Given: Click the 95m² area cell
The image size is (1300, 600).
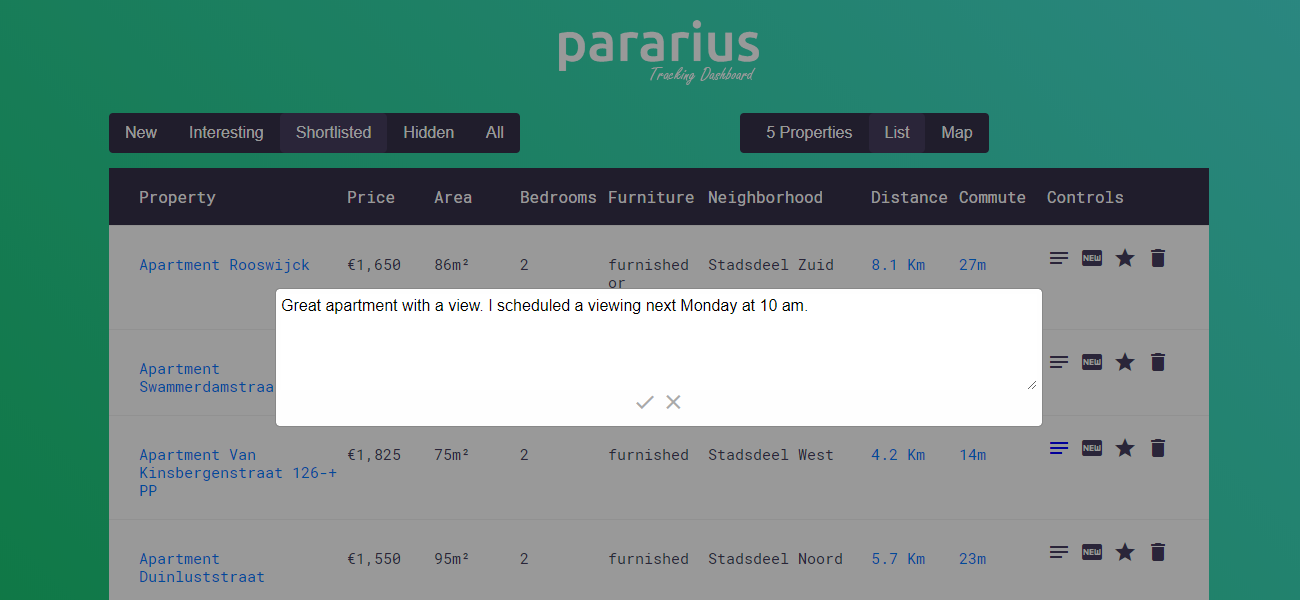Looking at the screenshot, I should point(452,559).
